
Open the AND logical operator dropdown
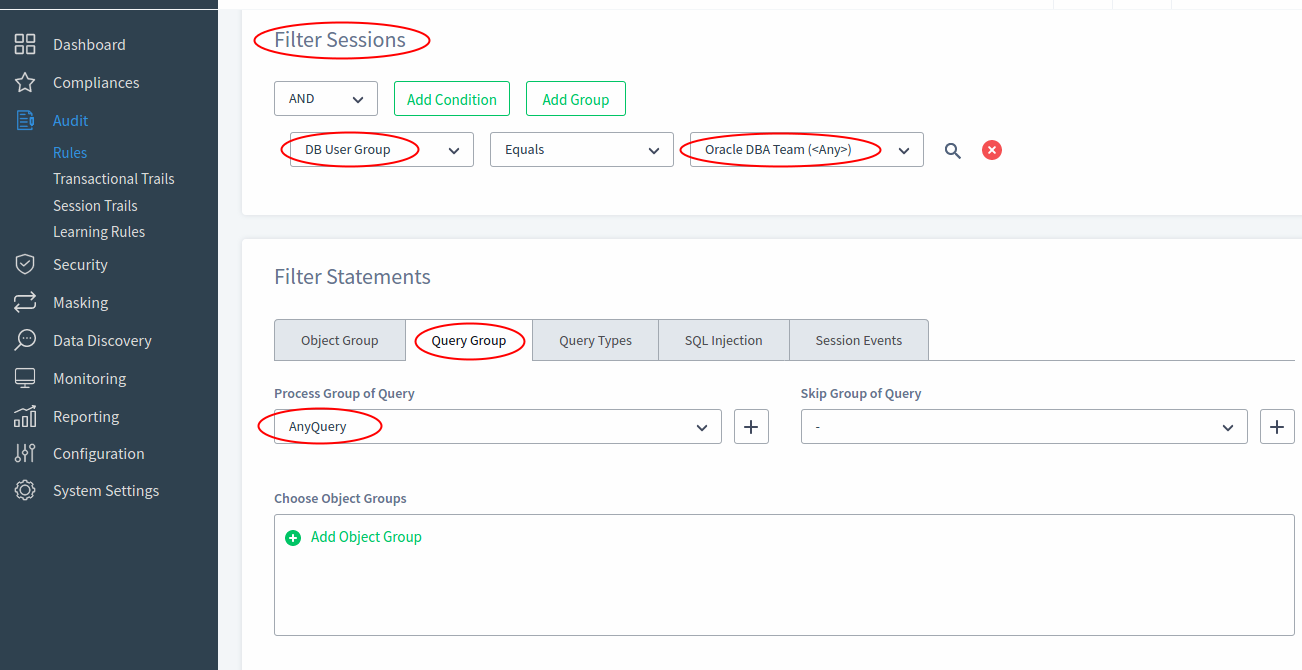pyautogui.click(x=325, y=98)
